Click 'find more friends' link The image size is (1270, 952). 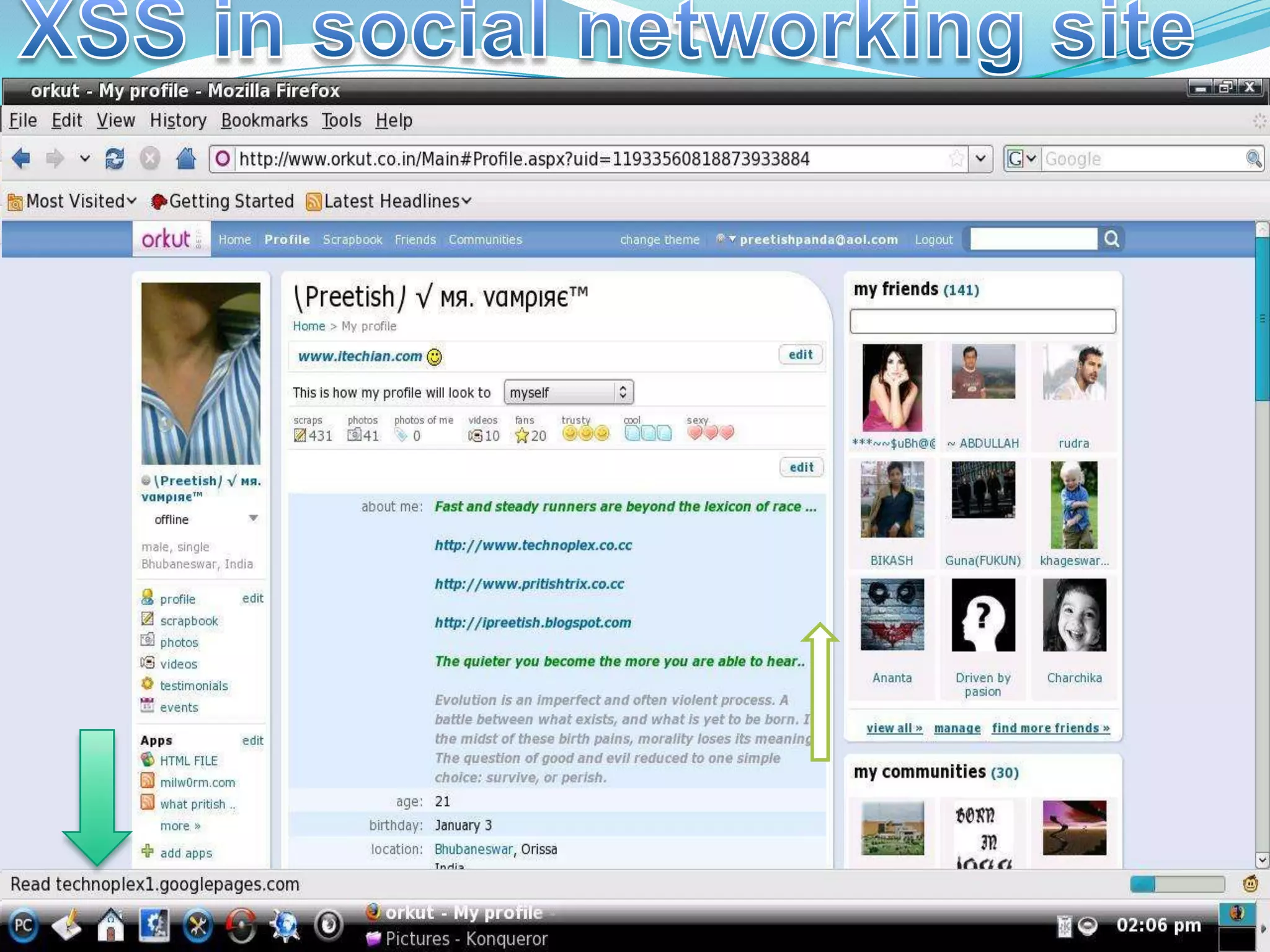click(x=1050, y=728)
